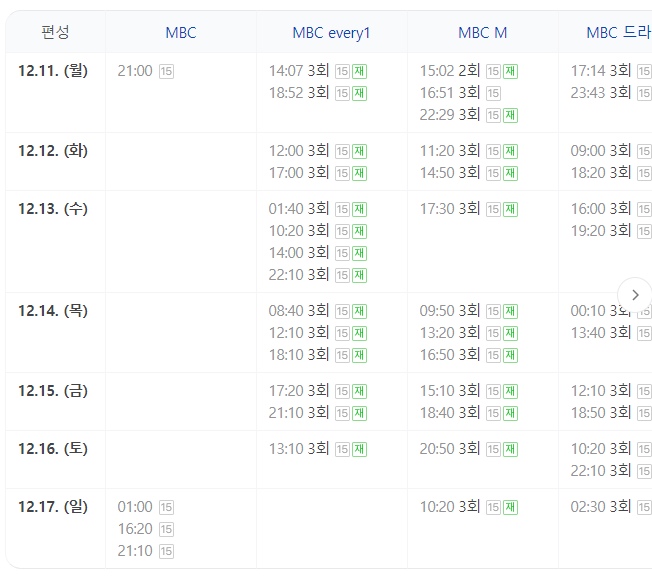The width and height of the screenshot is (652, 576).
Task: Click the 08:40 3회 every1 entry
Action: click(x=299, y=311)
